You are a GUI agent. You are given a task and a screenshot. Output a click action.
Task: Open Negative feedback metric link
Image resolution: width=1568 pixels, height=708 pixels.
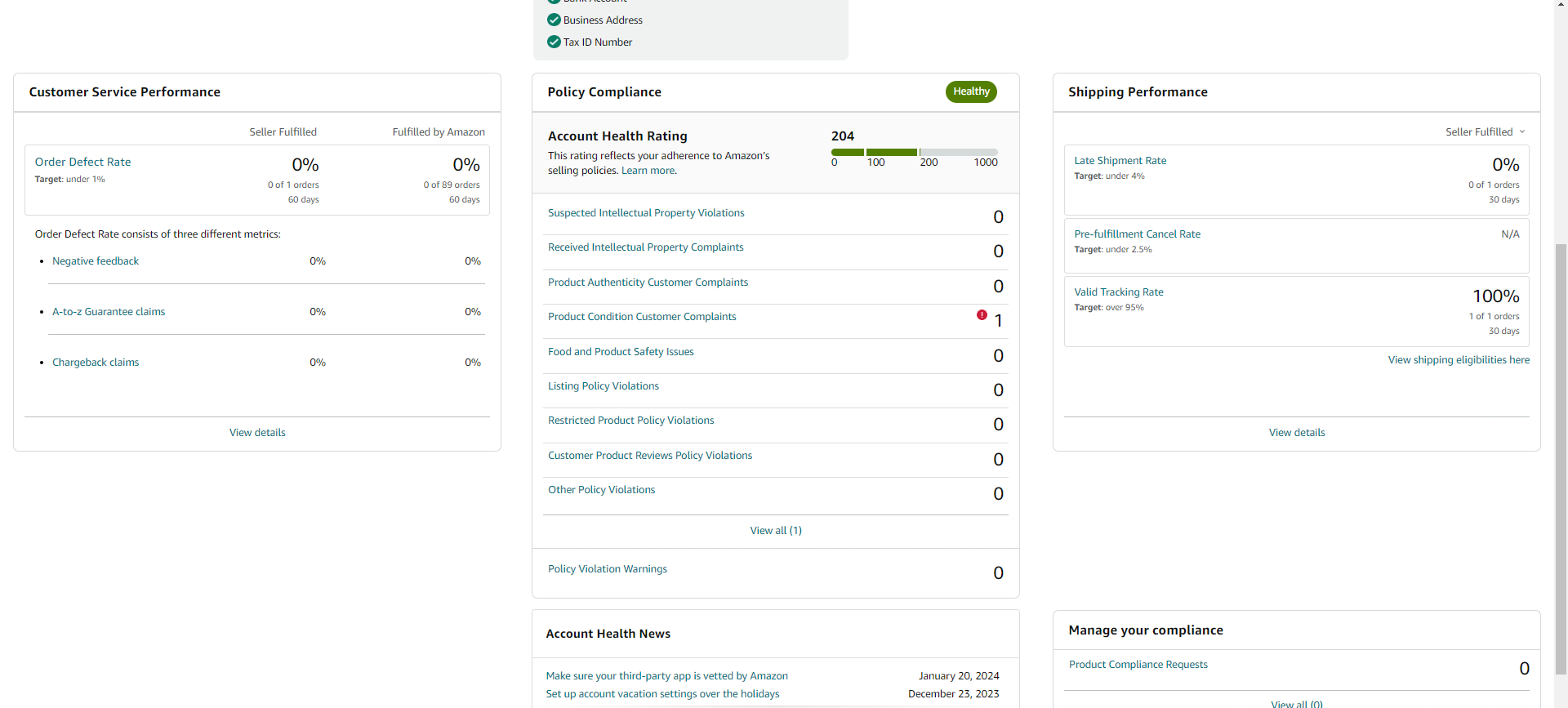point(96,261)
